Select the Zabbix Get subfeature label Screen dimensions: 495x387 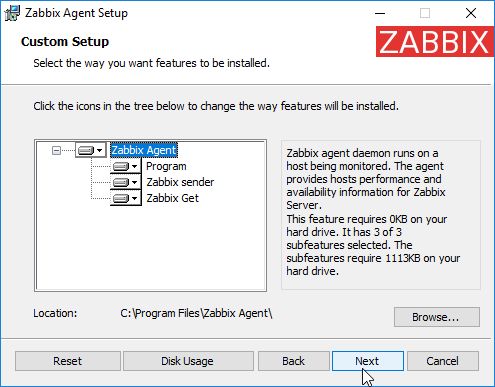[172, 198]
